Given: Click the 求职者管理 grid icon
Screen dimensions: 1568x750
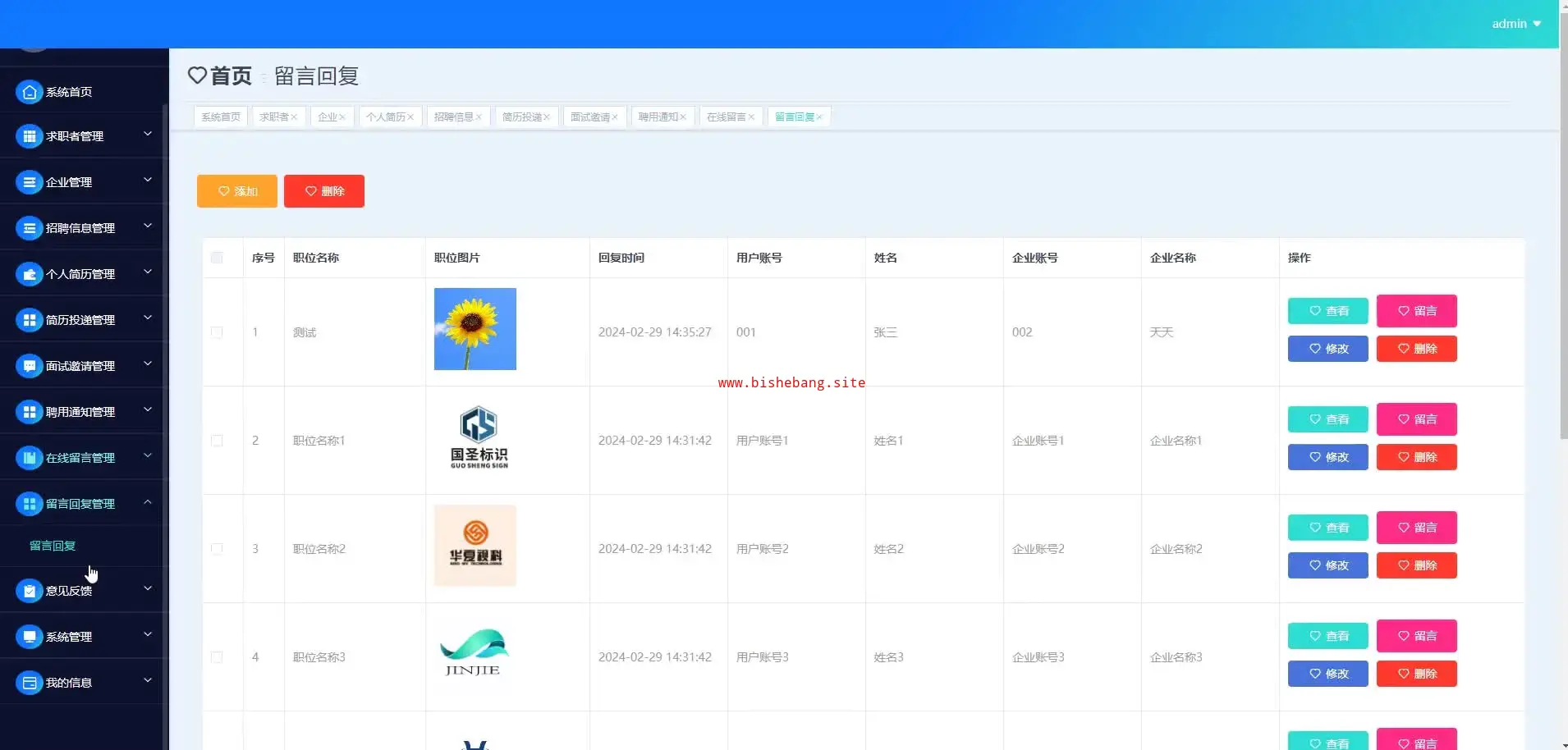Looking at the screenshot, I should coord(30,136).
